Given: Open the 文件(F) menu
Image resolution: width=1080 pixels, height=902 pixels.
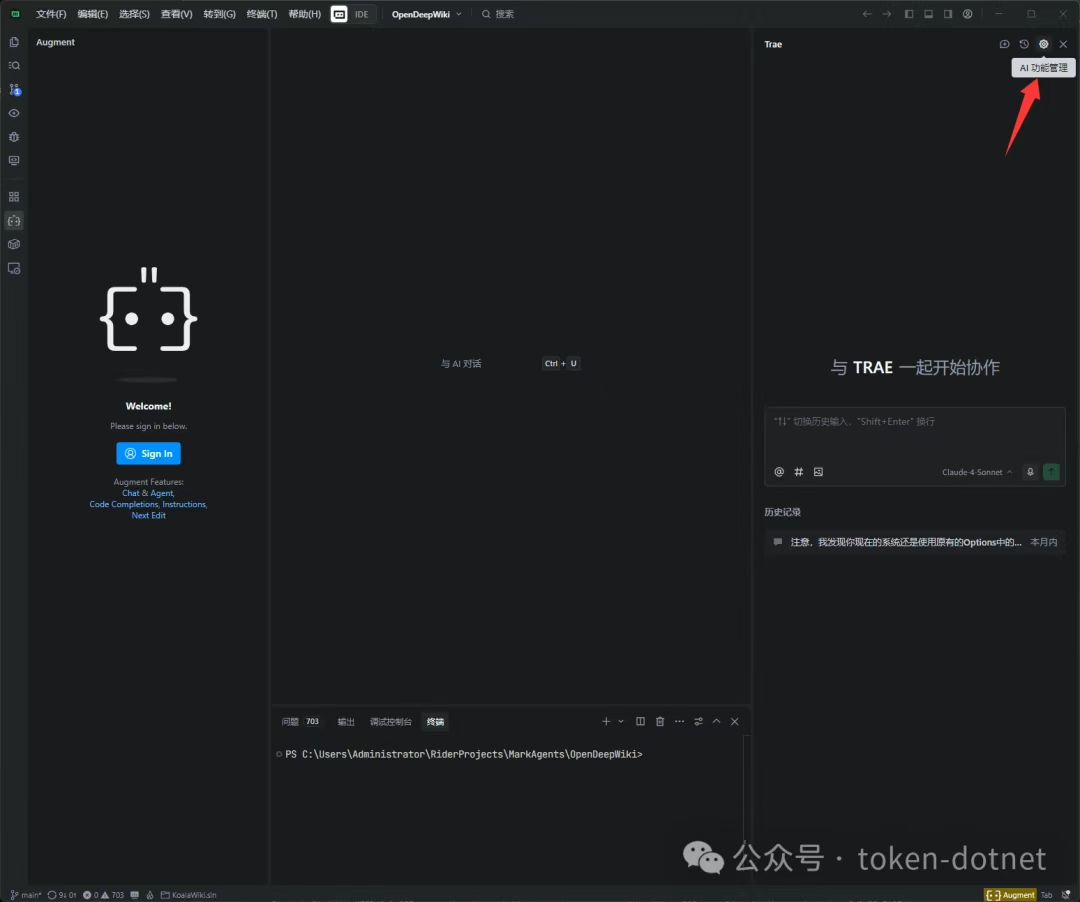Looking at the screenshot, I should point(51,14).
